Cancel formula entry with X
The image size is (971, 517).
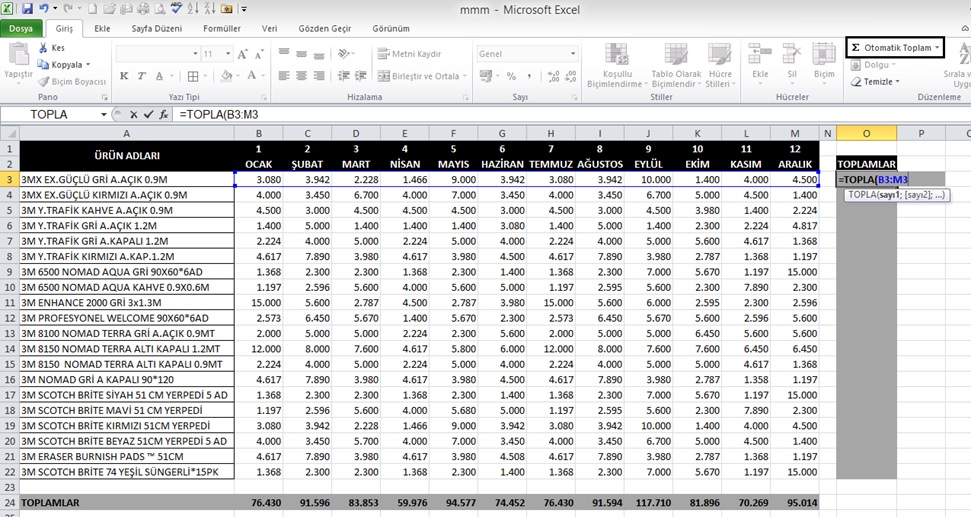point(133,115)
